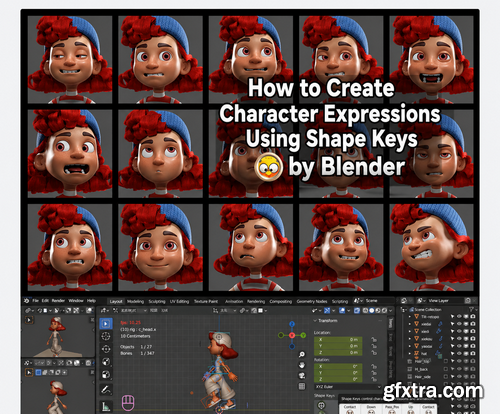
Task: Open the outliner filter funnel icon
Action: click(471, 309)
